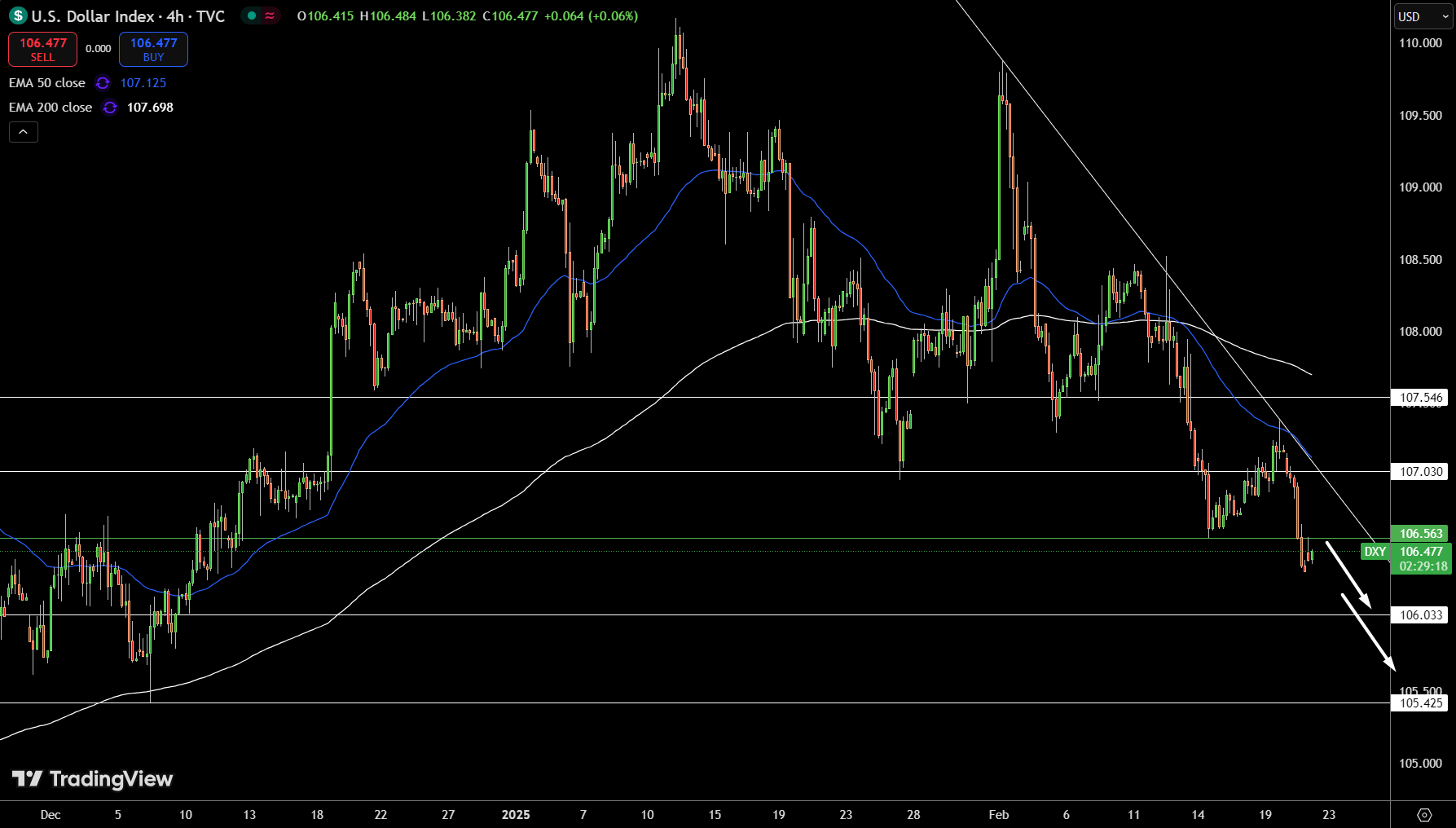Select the EMA 50 close indicator label
Screen dimensions: 1456x828
pyautogui.click(x=47, y=83)
